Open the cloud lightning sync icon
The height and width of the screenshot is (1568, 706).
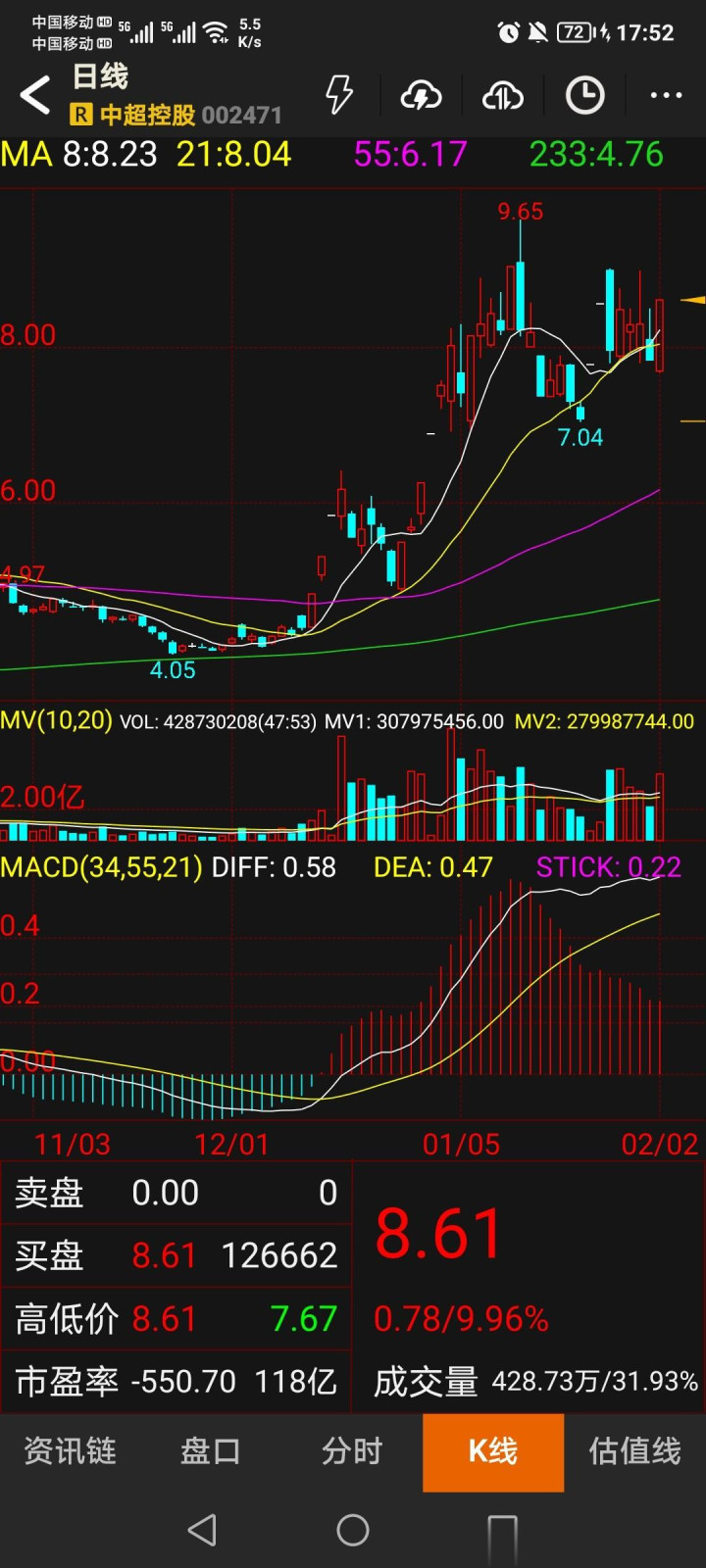[x=421, y=95]
